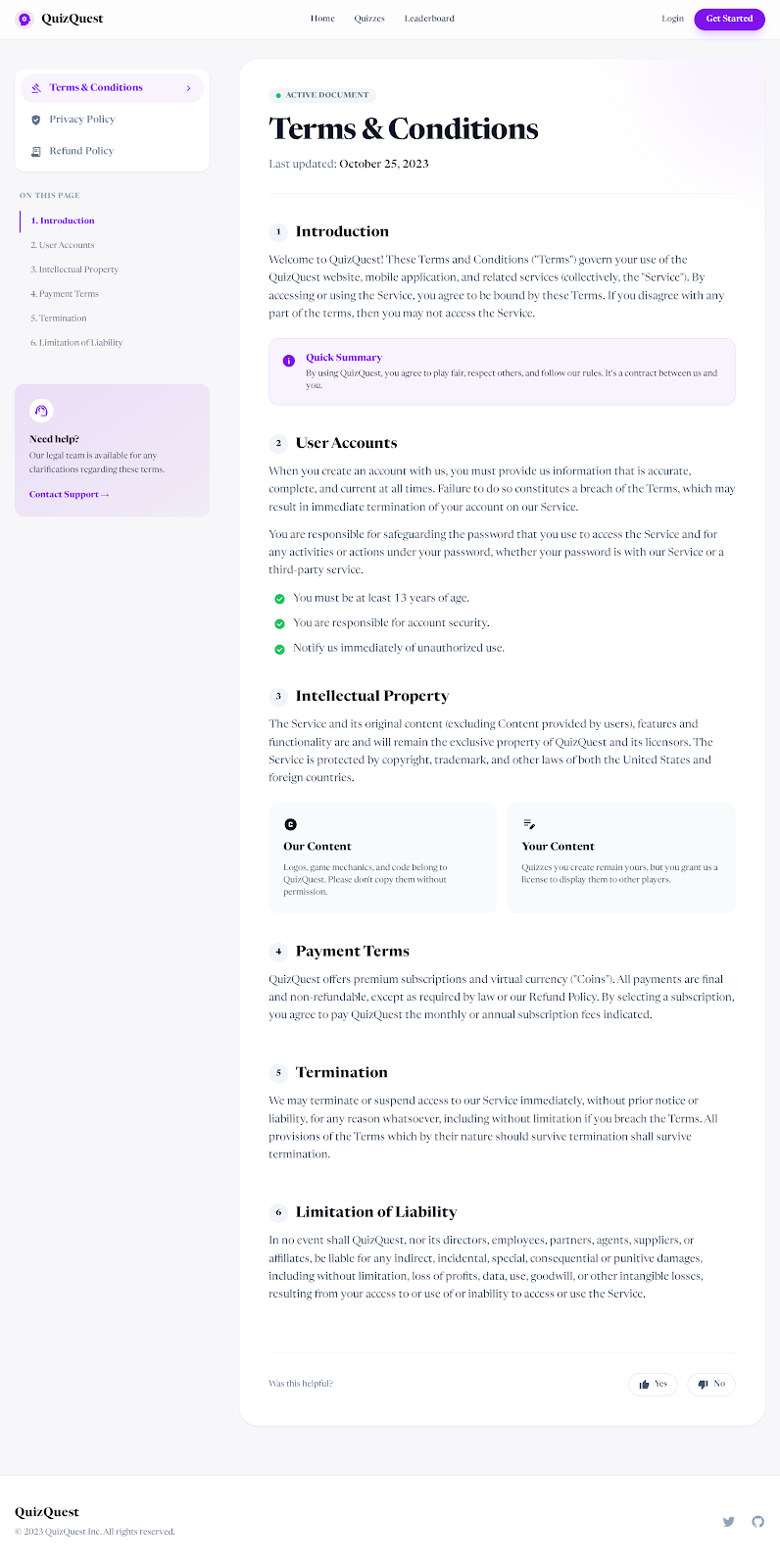
Task: Click the shield icon next to Privacy Policy
Action: click(36, 119)
